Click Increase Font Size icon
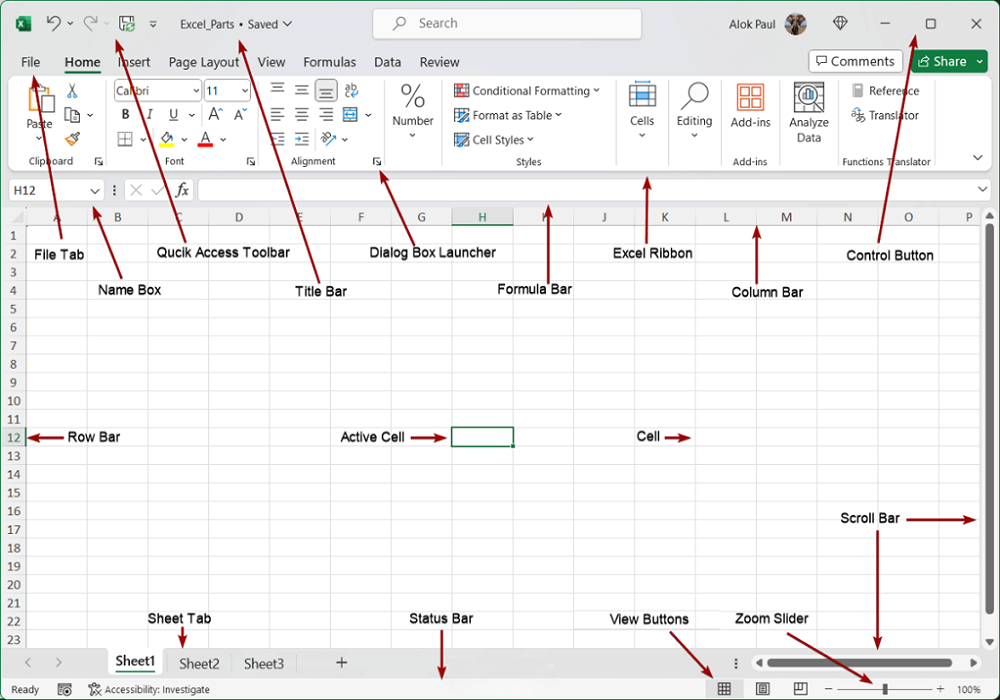This screenshot has height=700, width=1000. (216, 115)
